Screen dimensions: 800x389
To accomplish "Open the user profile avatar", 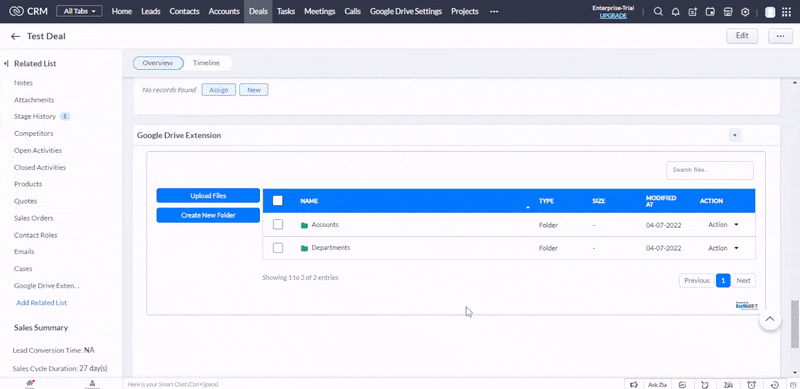I will (x=770, y=12).
